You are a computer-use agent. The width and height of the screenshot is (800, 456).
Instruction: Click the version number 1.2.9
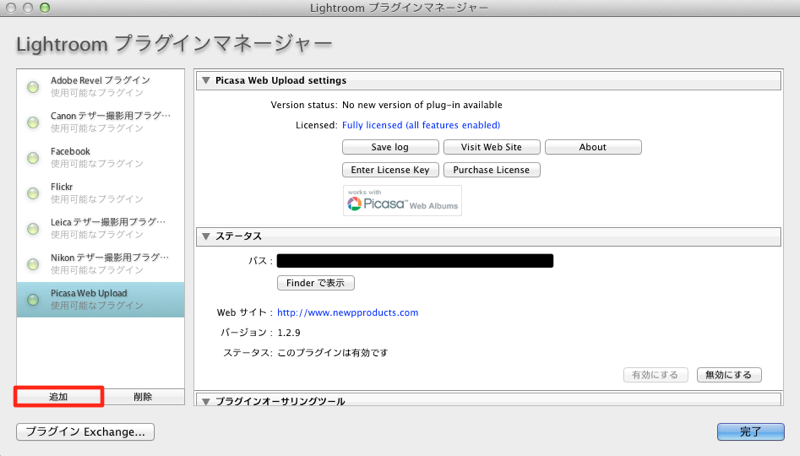point(289,333)
